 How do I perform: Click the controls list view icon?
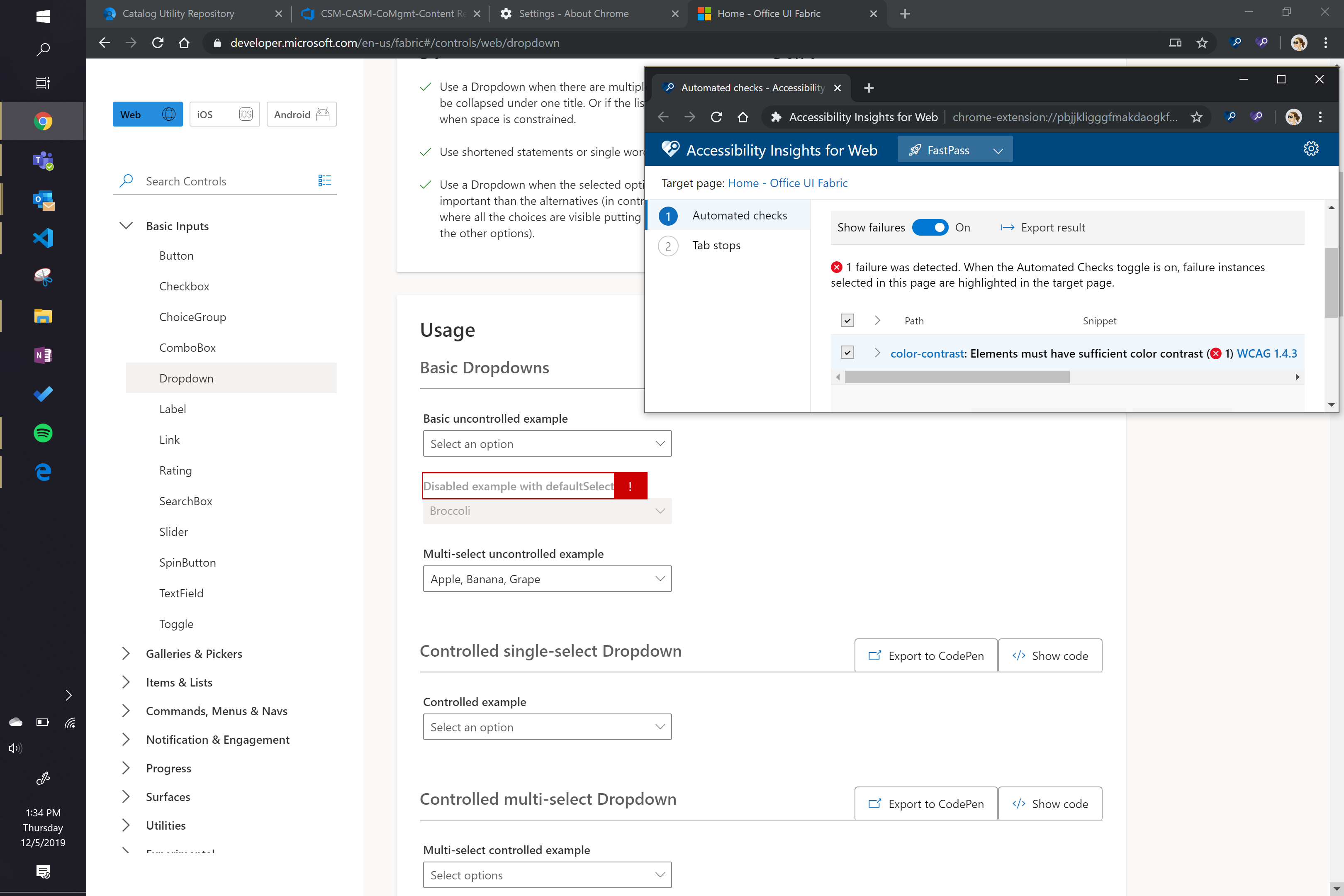click(324, 180)
